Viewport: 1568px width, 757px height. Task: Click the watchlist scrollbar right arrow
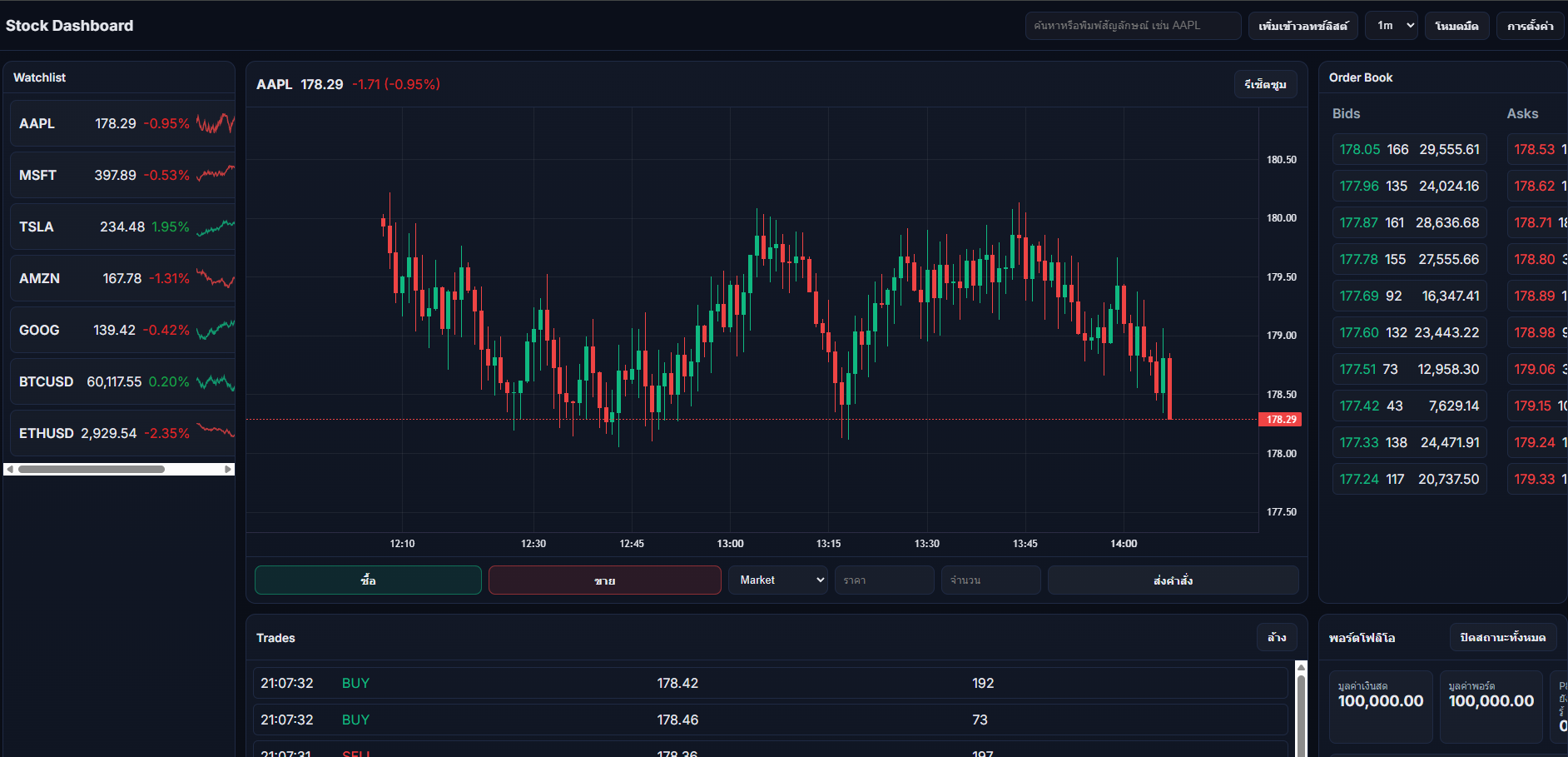228,470
